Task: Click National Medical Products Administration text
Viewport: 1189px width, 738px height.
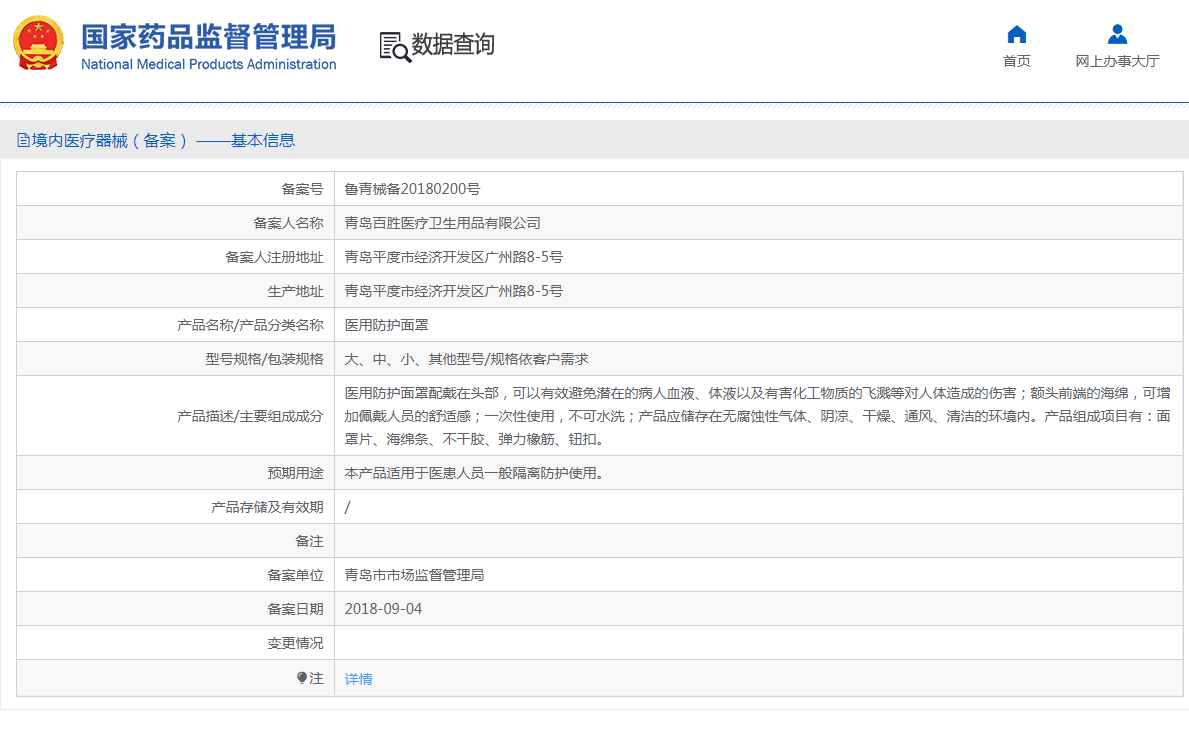Action: tap(209, 64)
